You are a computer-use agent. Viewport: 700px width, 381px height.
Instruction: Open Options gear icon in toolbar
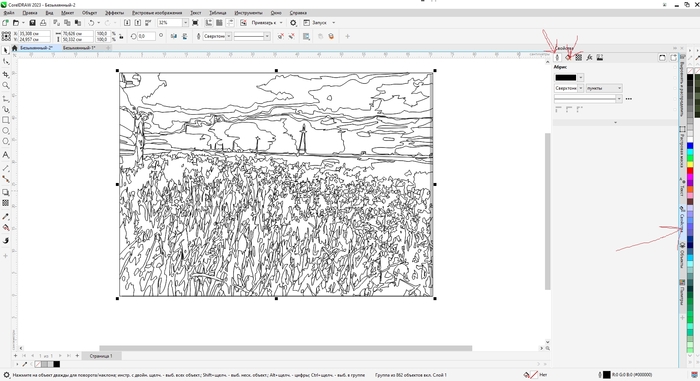[x=293, y=22]
